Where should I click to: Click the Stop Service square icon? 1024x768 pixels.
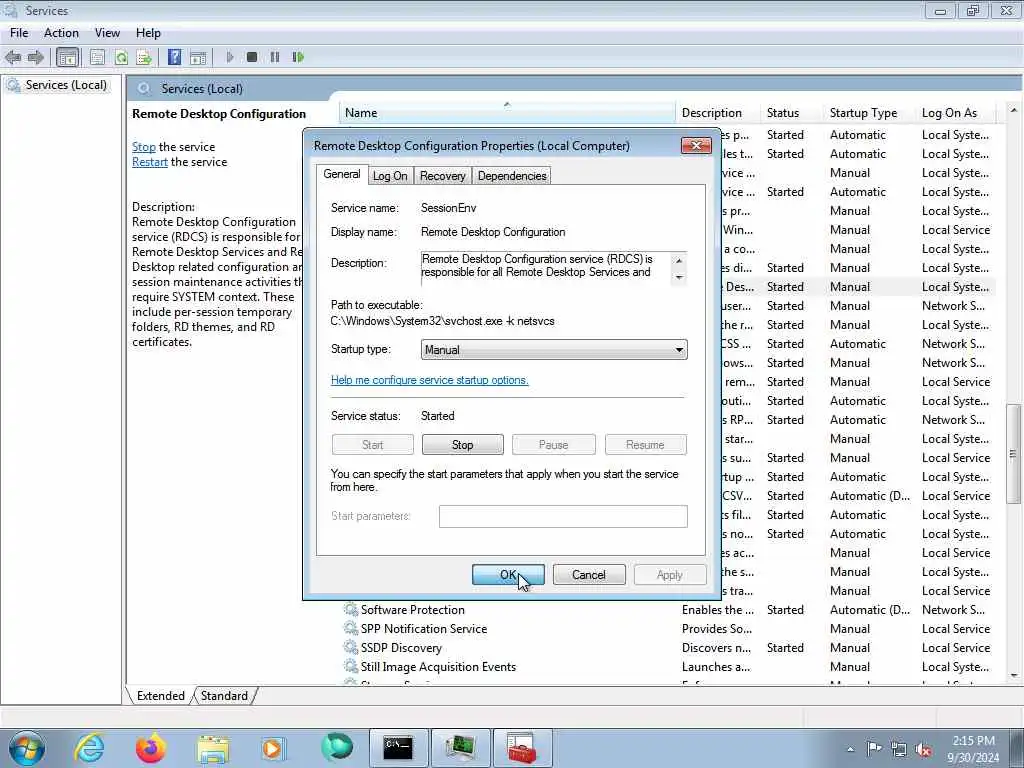(252, 57)
